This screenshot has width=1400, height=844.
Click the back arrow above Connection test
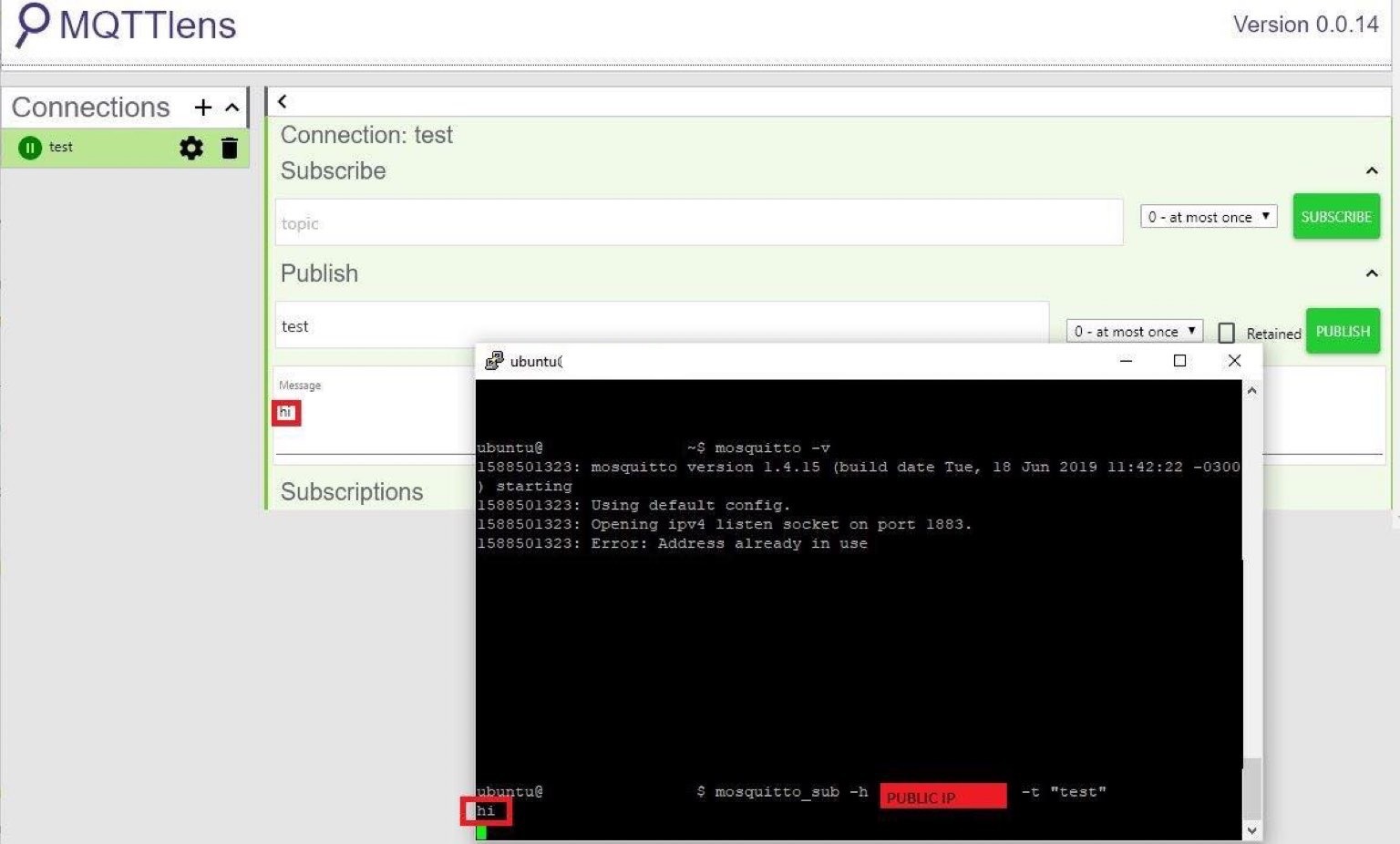coord(282,101)
